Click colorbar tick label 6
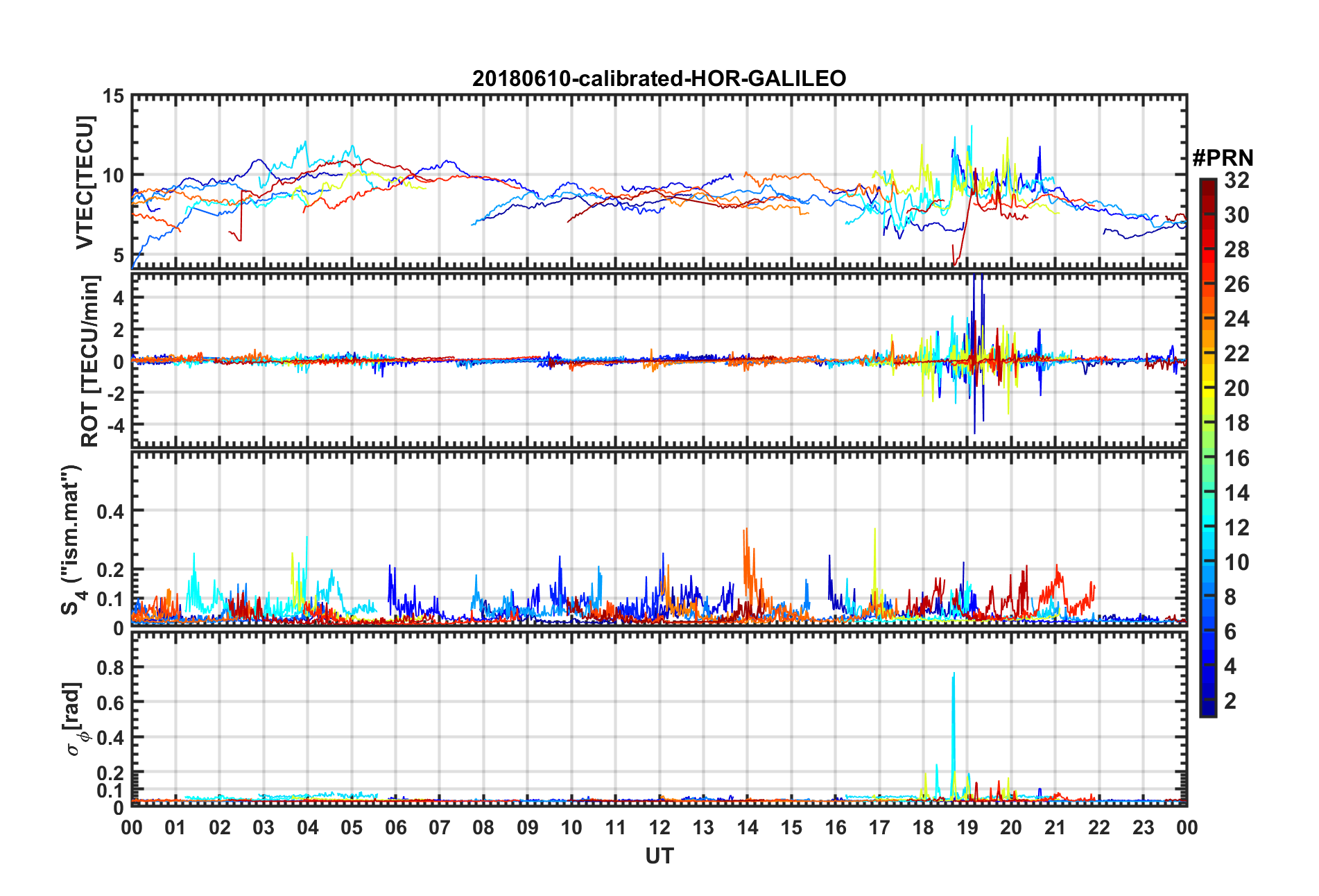The height and width of the screenshot is (896, 1319). [1231, 632]
